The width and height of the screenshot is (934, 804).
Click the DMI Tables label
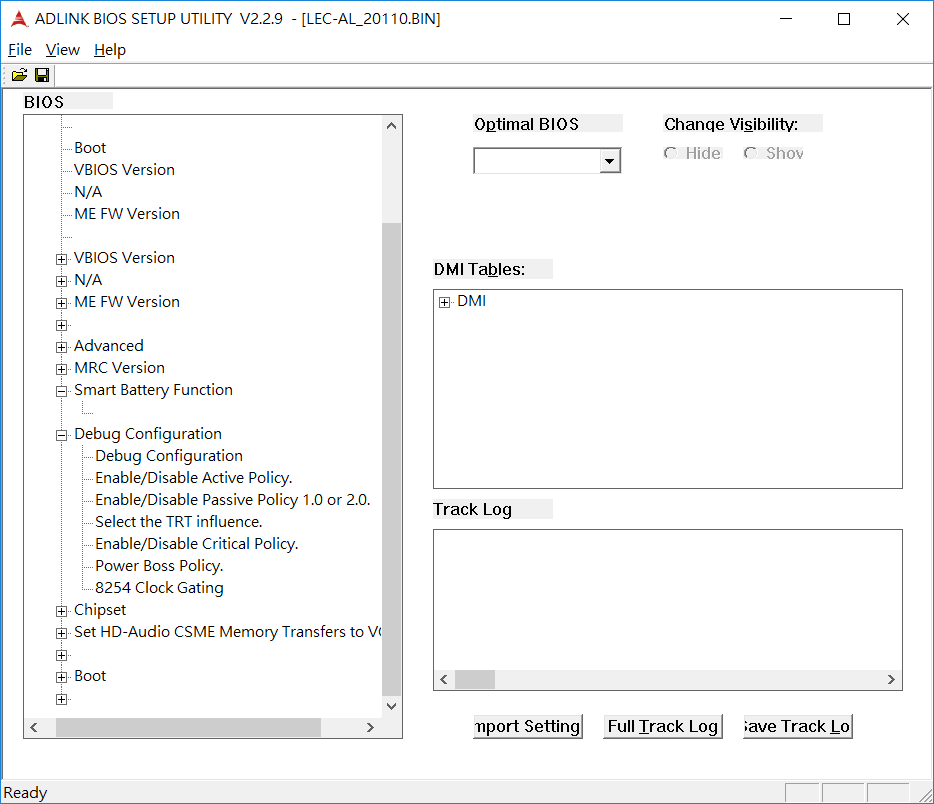coord(479,269)
